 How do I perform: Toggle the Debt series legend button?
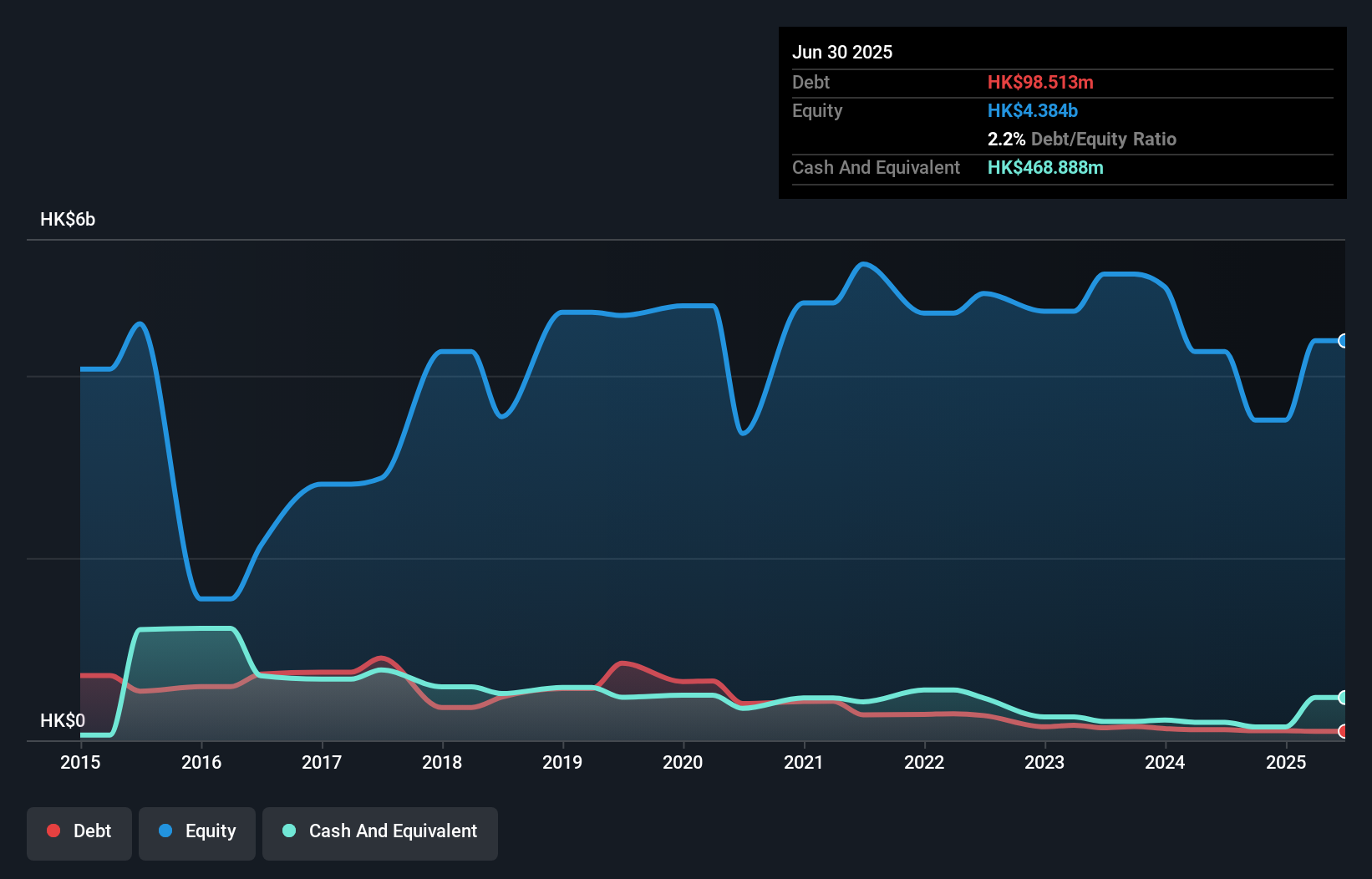coord(79,833)
